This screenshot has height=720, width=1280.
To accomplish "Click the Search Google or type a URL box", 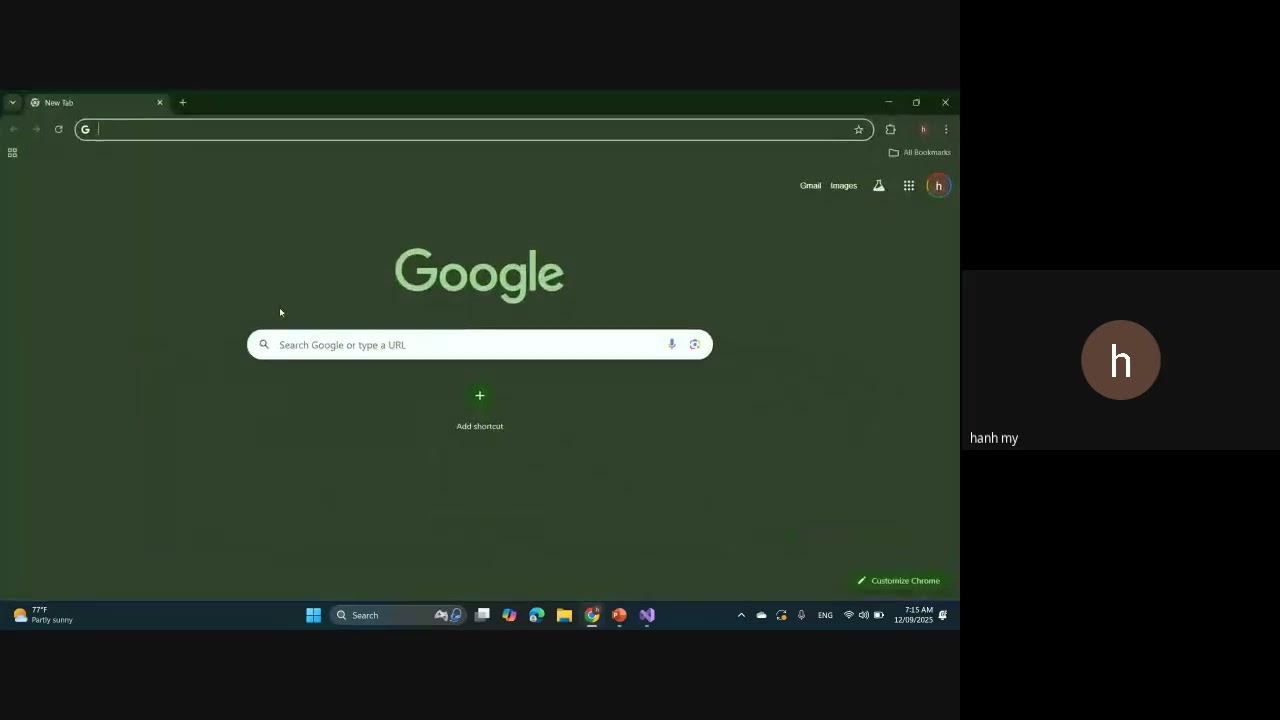I will [x=480, y=344].
